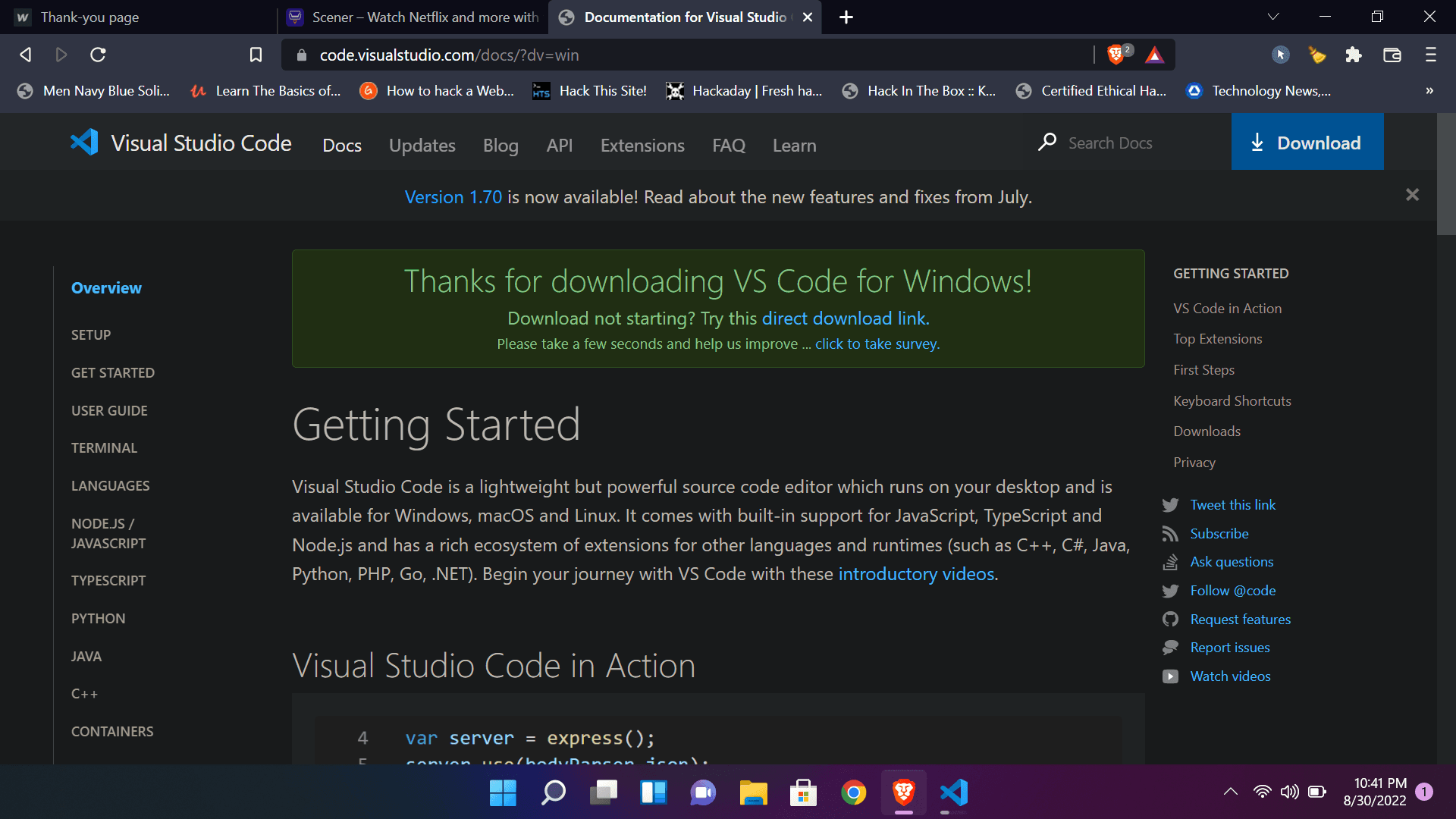Click the Visual Studio Code logo

click(x=85, y=143)
